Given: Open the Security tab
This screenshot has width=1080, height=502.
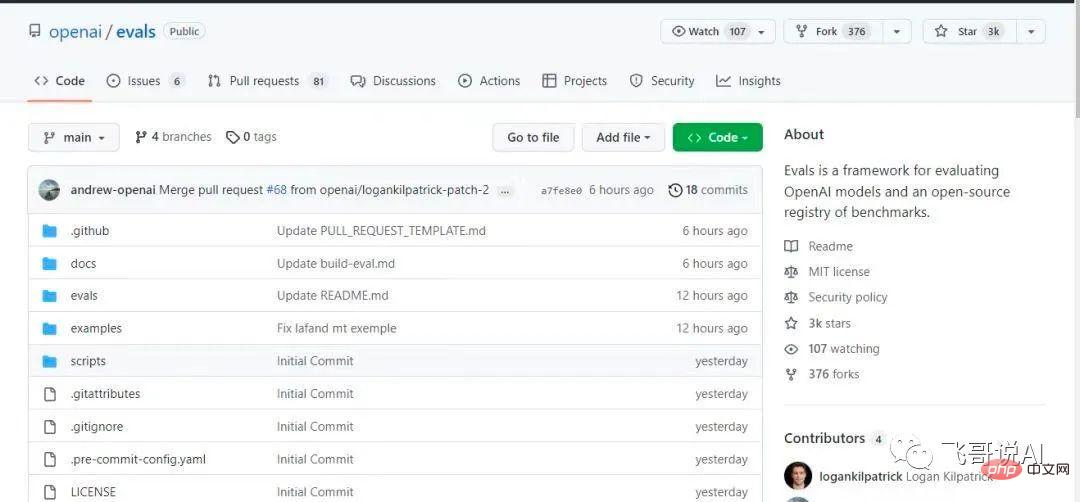Looking at the screenshot, I should 662,81.
